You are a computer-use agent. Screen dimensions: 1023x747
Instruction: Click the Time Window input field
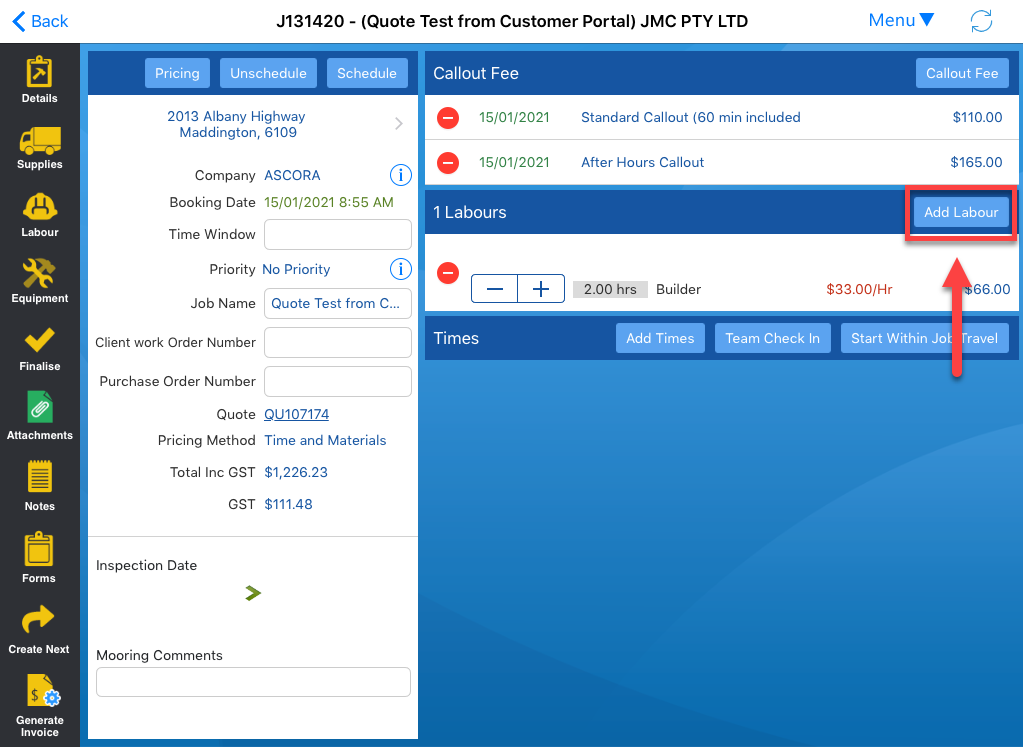(338, 234)
